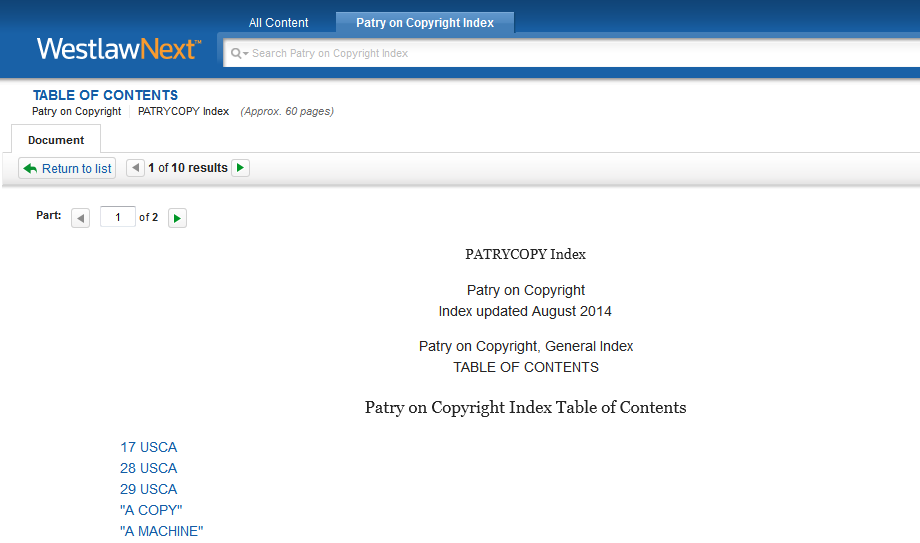Open the "A COPY" index link
Image resolution: width=920 pixels, height=543 pixels.
(151, 510)
